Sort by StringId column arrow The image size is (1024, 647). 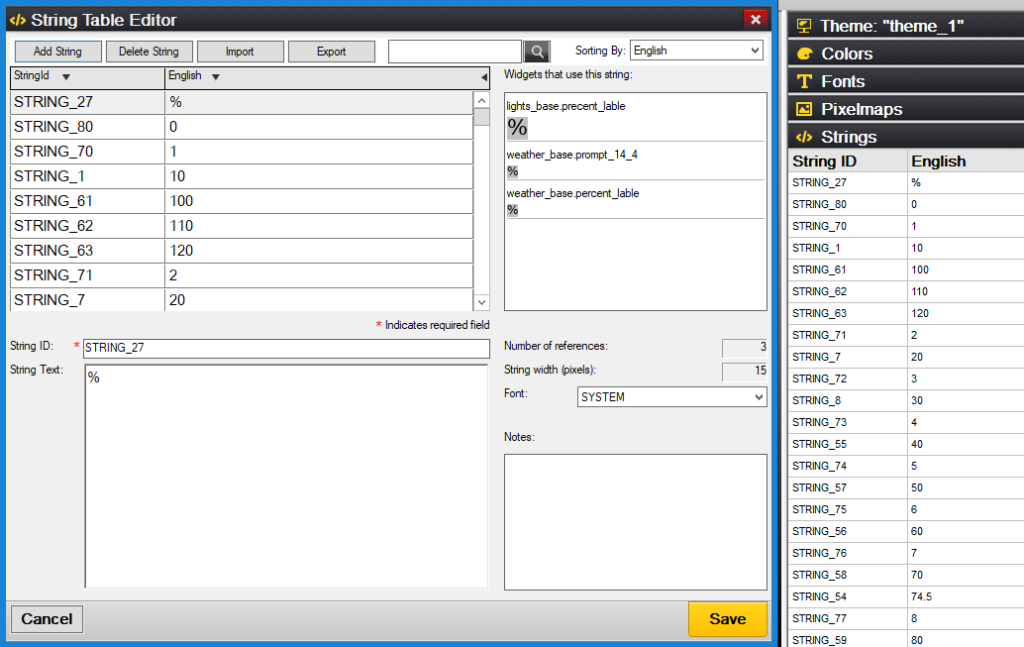click(66, 77)
